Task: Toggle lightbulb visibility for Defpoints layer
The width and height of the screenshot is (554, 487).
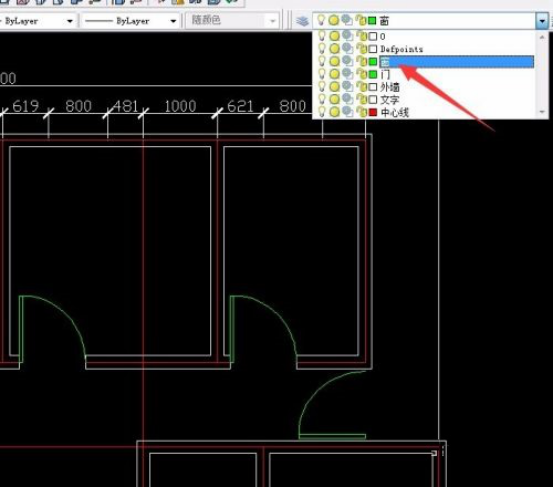Action: click(322, 49)
